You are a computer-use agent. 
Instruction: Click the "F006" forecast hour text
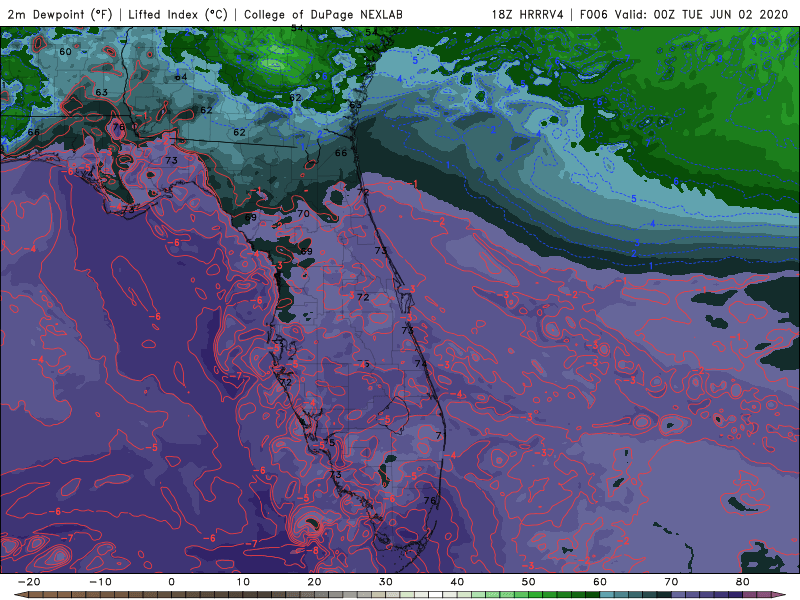(594, 14)
